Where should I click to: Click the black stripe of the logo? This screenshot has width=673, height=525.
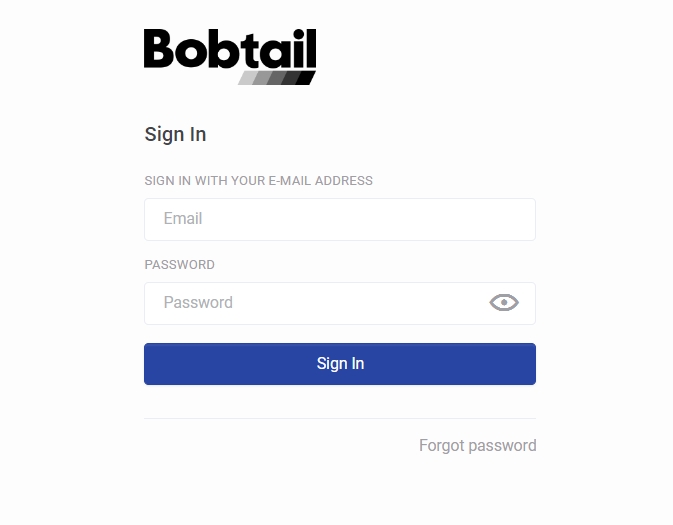[x=306, y=78]
